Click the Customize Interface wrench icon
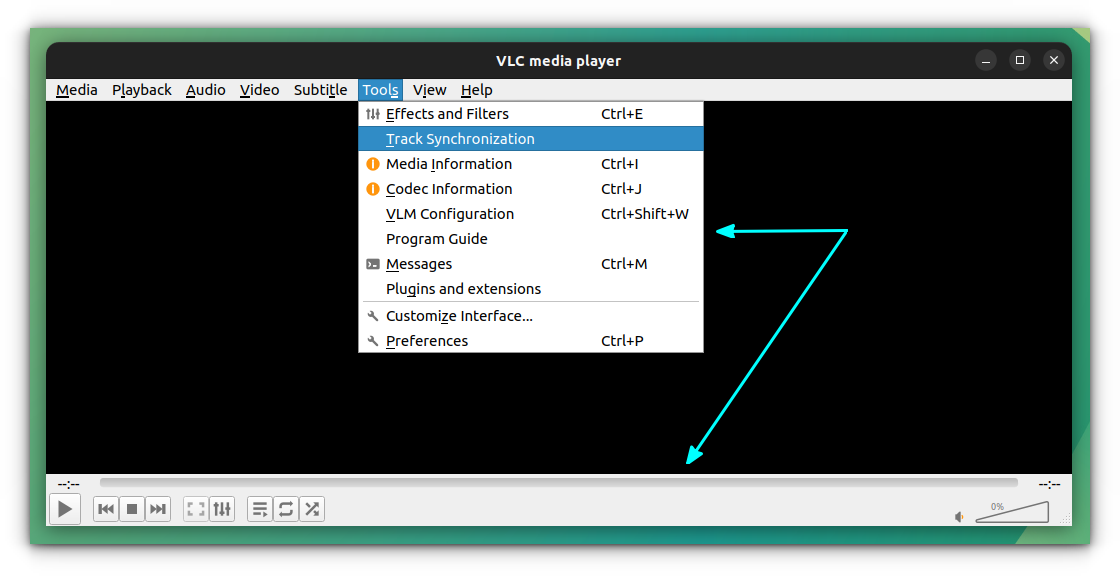This screenshot has height=576, width=1120. 373,316
